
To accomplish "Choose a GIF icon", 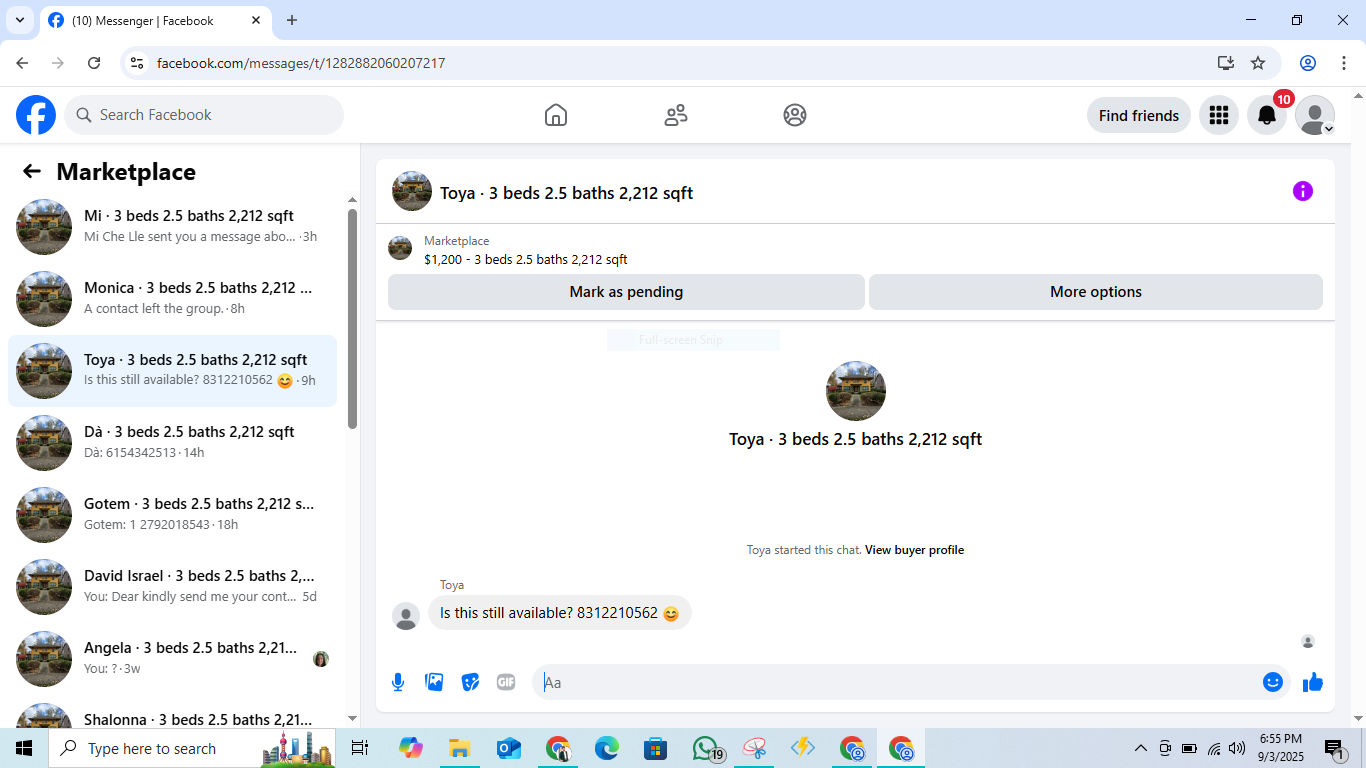I will (x=506, y=682).
